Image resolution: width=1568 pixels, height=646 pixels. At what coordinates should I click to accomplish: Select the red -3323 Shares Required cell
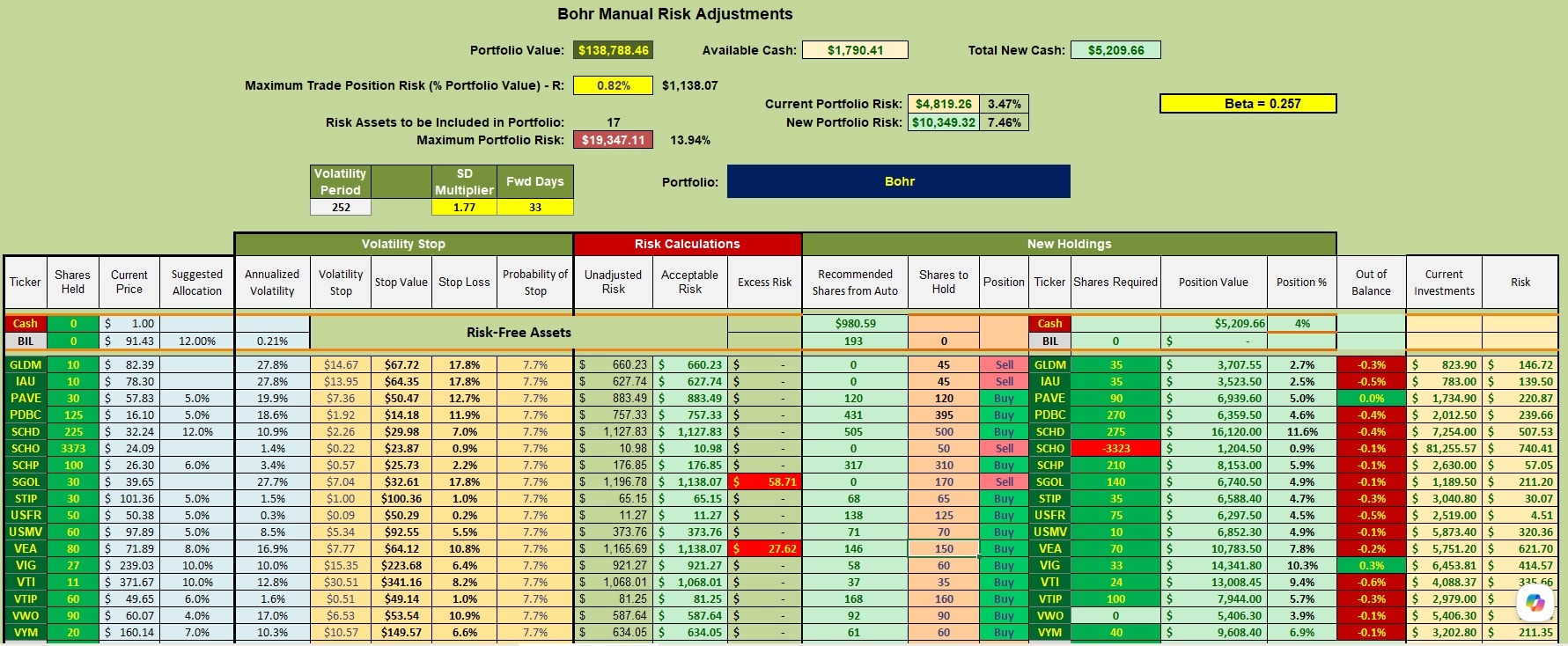[x=1115, y=449]
